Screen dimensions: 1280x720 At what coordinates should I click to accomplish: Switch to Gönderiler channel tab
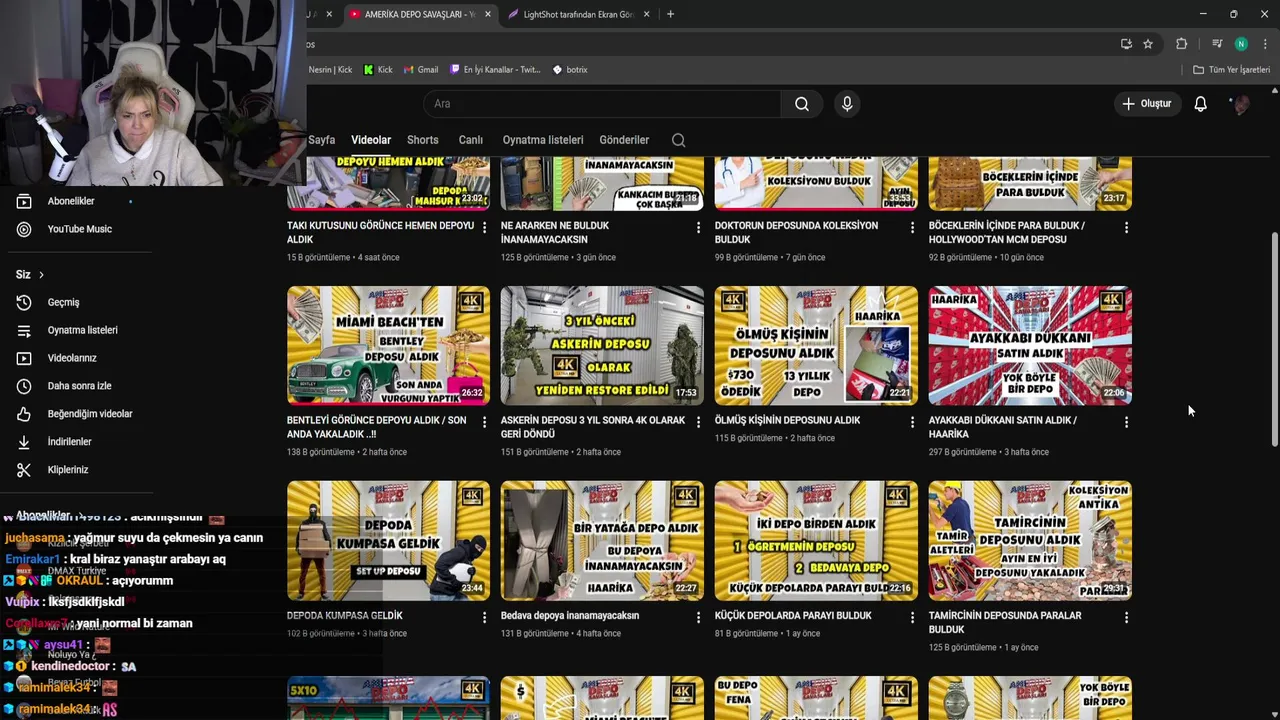[624, 140]
